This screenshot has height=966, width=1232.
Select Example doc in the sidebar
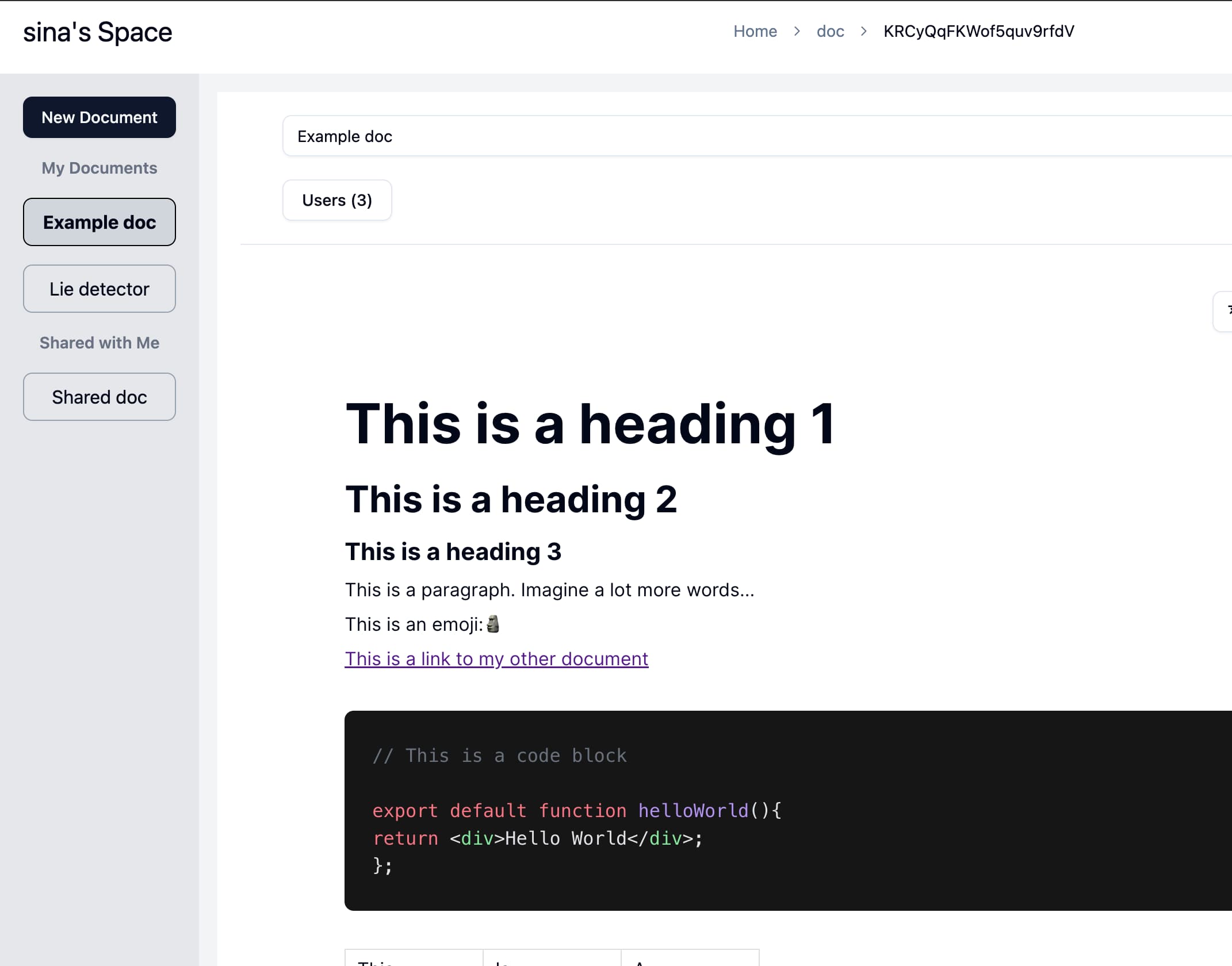pyautogui.click(x=100, y=222)
